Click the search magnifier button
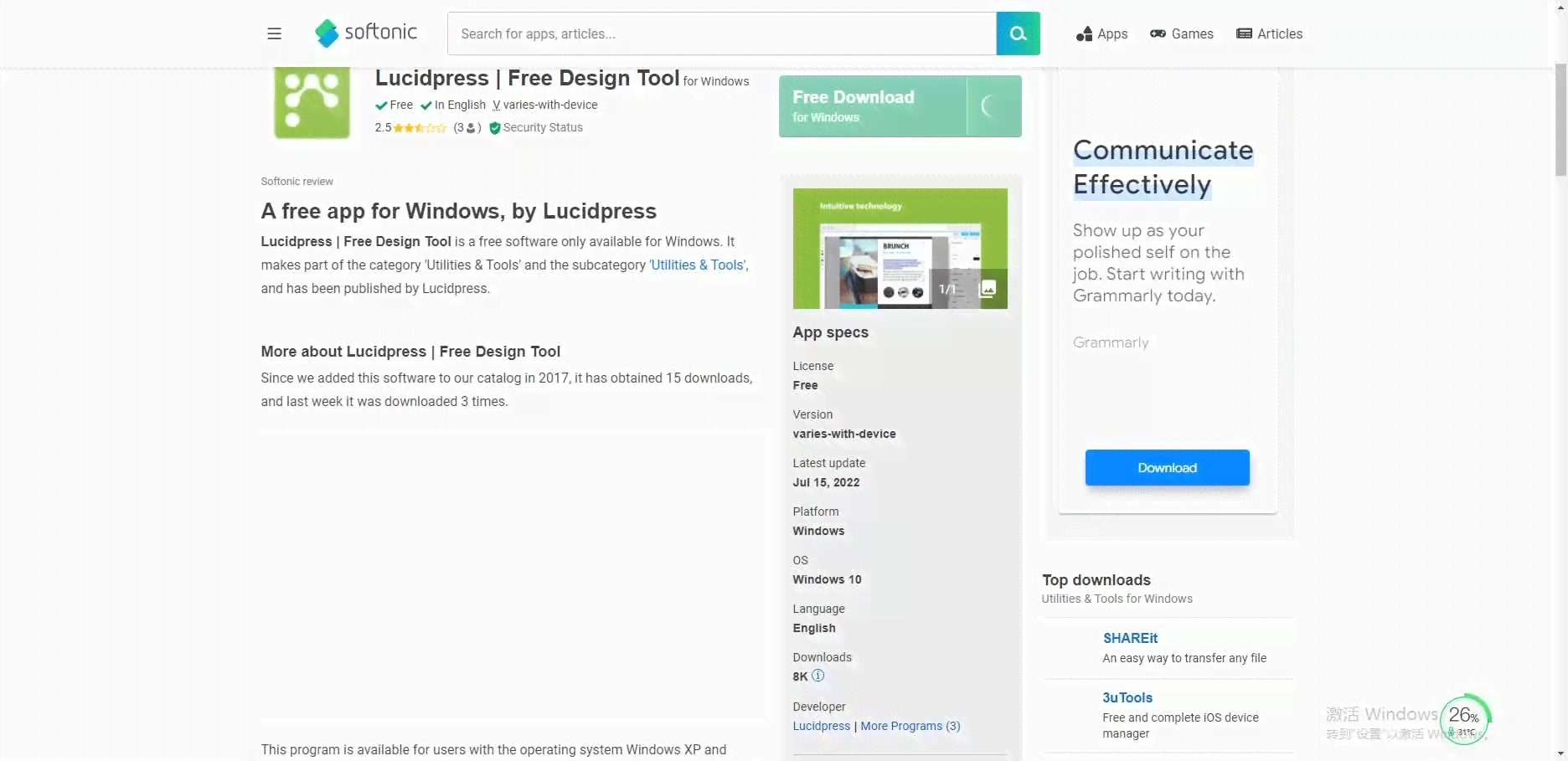The width and height of the screenshot is (1568, 761). pos(1018,33)
